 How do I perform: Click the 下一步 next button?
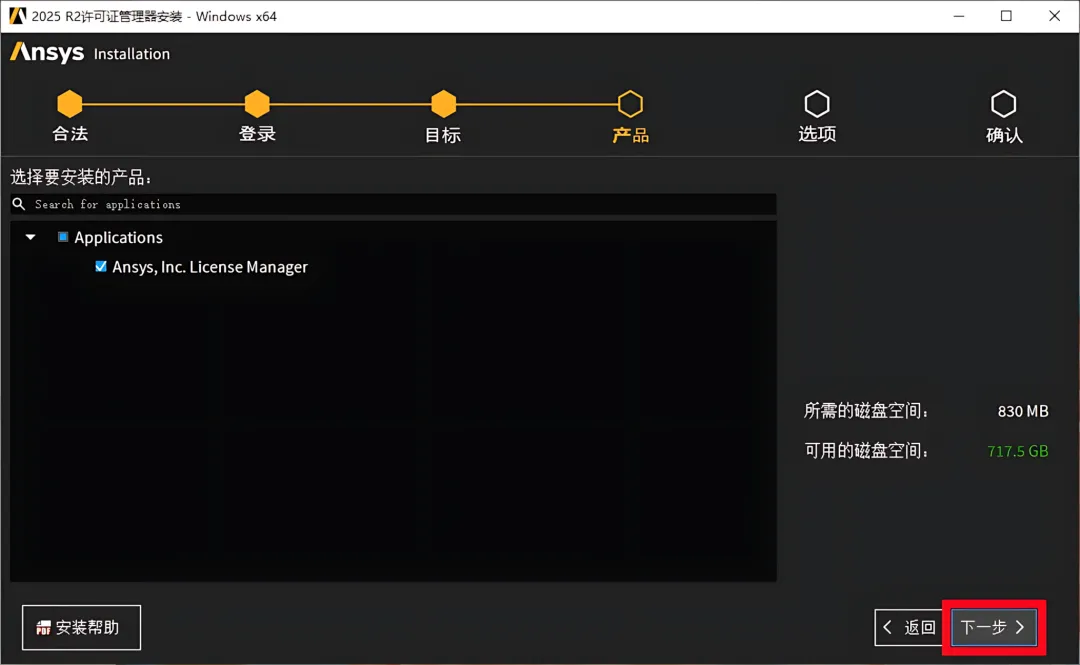pos(993,627)
